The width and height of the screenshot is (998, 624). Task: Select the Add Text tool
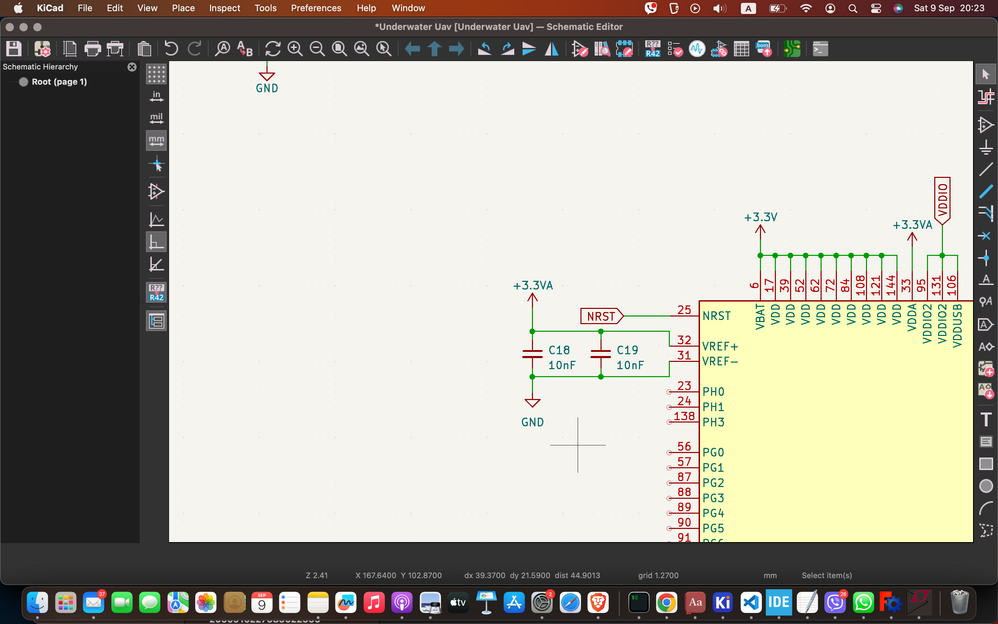(x=986, y=419)
